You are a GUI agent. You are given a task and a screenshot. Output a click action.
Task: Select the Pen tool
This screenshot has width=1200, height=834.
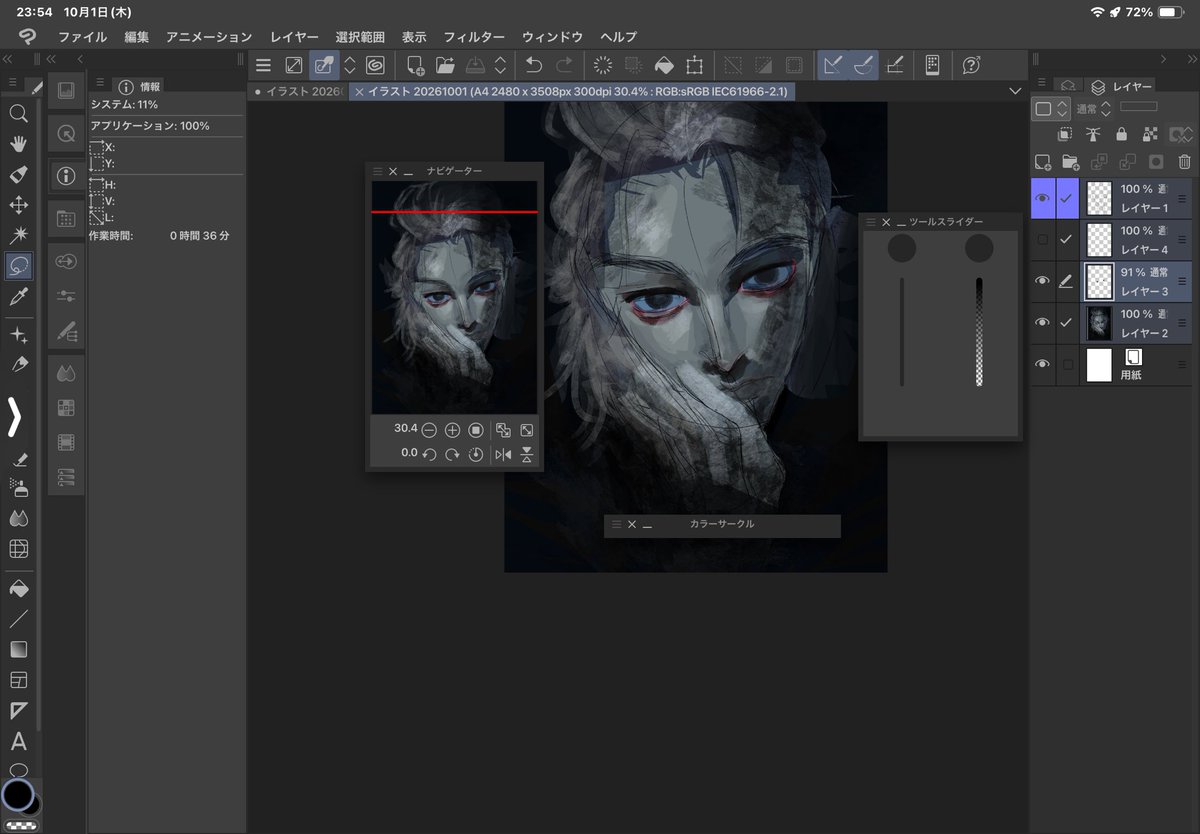[18, 365]
